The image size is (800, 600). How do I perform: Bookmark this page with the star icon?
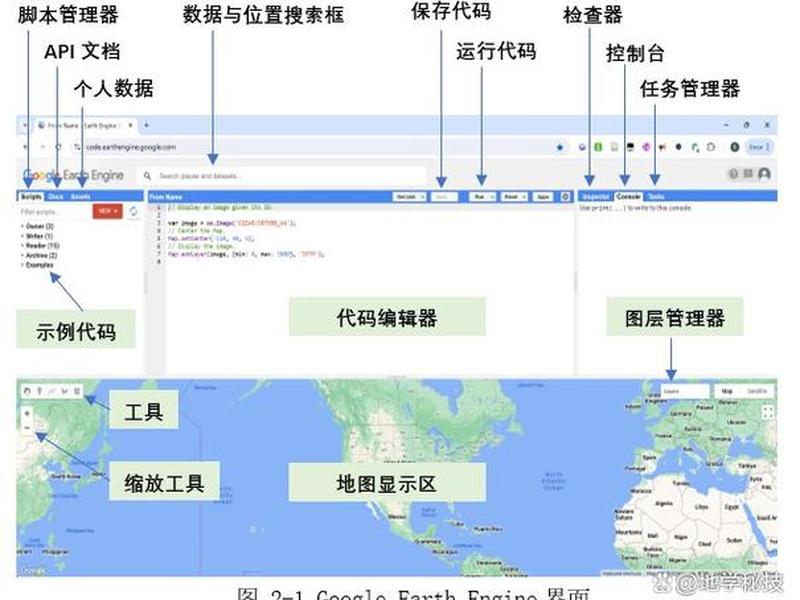(560, 147)
